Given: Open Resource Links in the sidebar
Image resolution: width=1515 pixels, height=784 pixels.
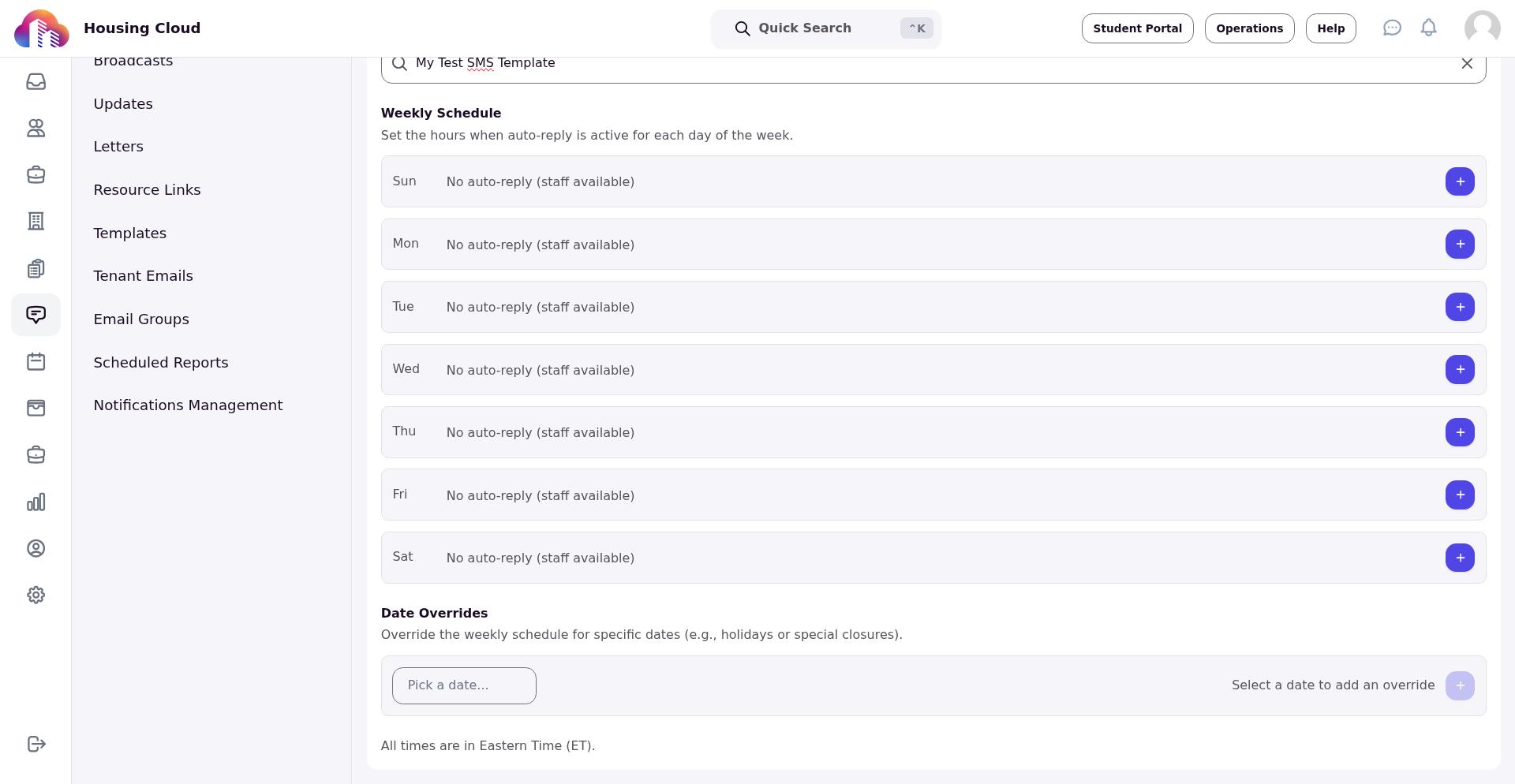Looking at the screenshot, I should [147, 190].
